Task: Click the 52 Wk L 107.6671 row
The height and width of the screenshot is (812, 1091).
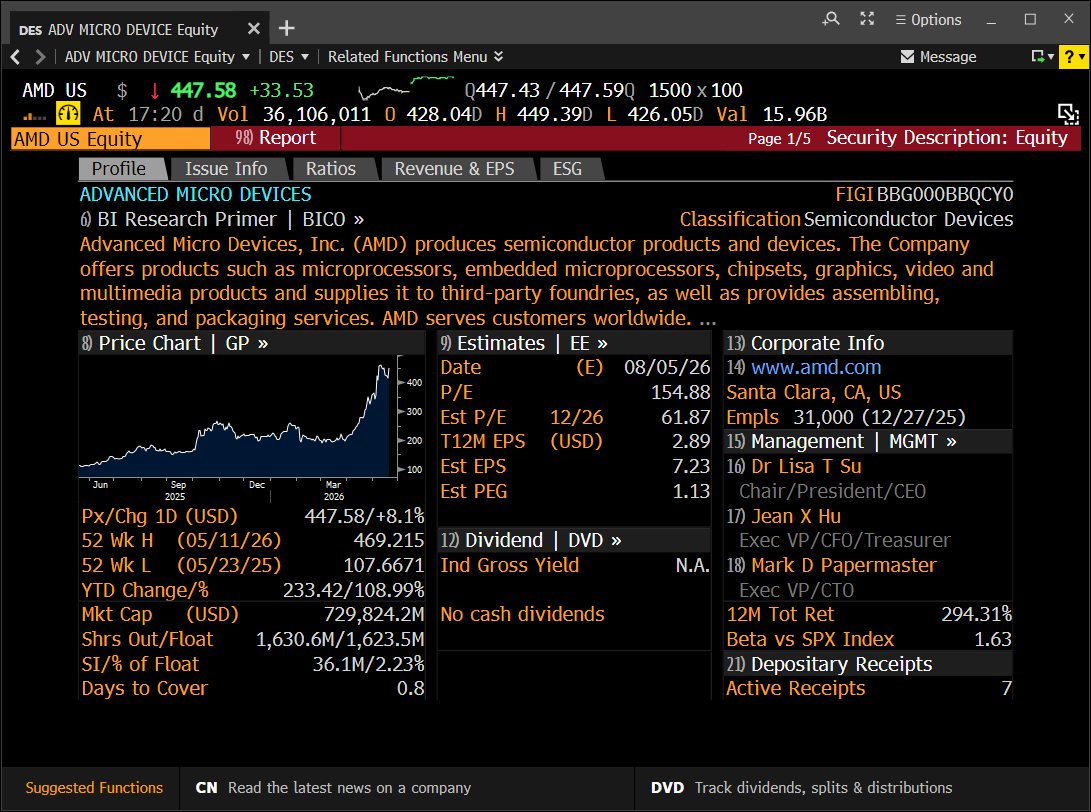Action: tap(253, 565)
